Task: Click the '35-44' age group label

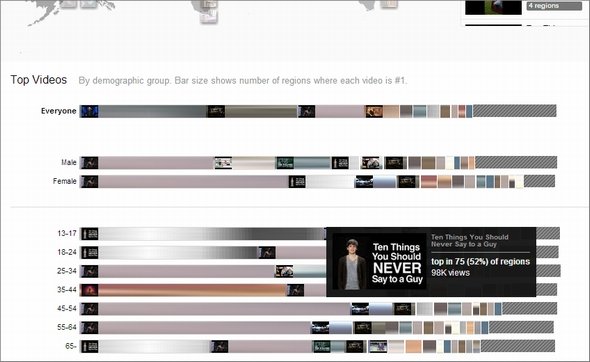Action: click(x=67, y=290)
